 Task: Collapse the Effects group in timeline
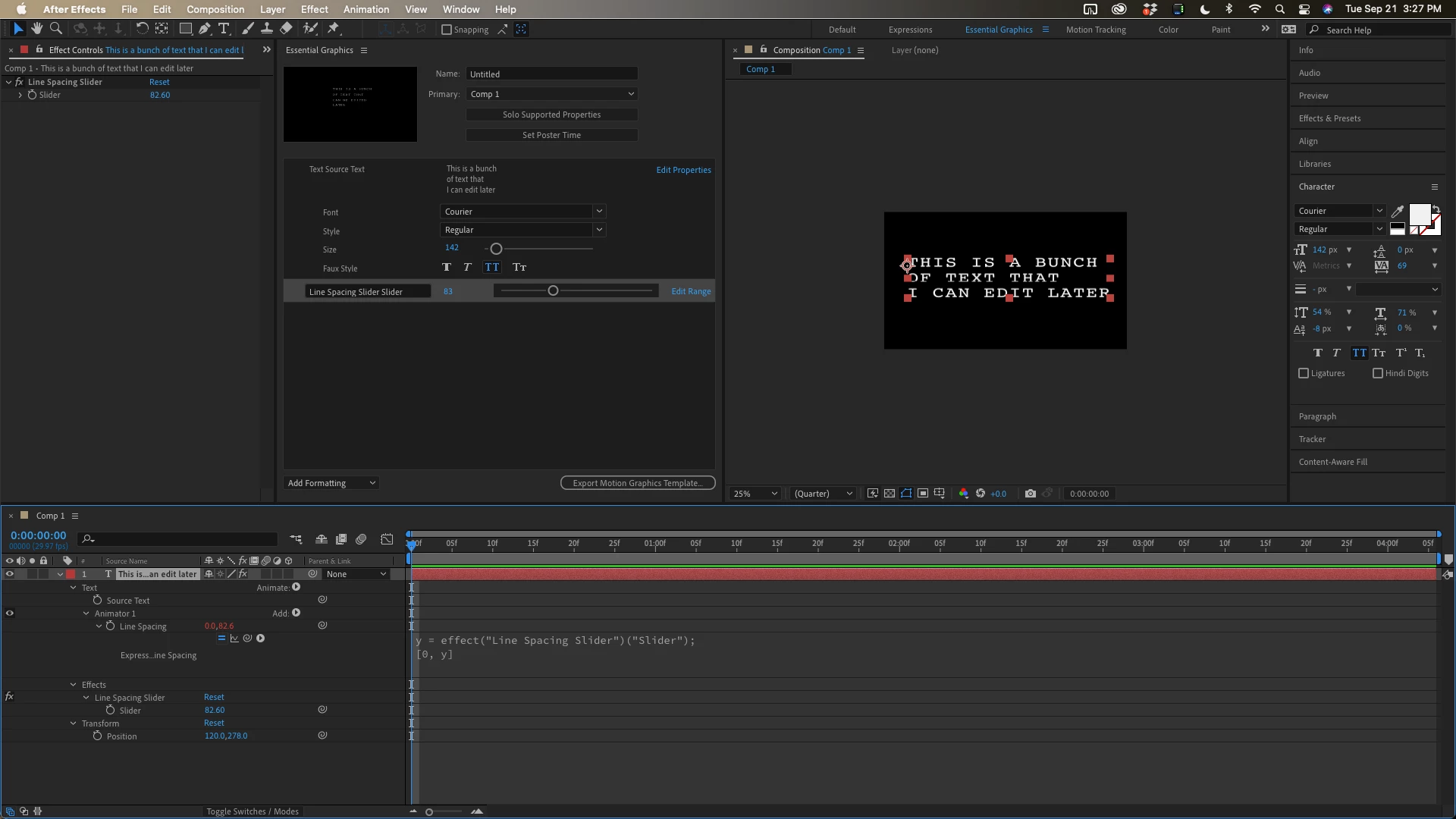pos(74,685)
